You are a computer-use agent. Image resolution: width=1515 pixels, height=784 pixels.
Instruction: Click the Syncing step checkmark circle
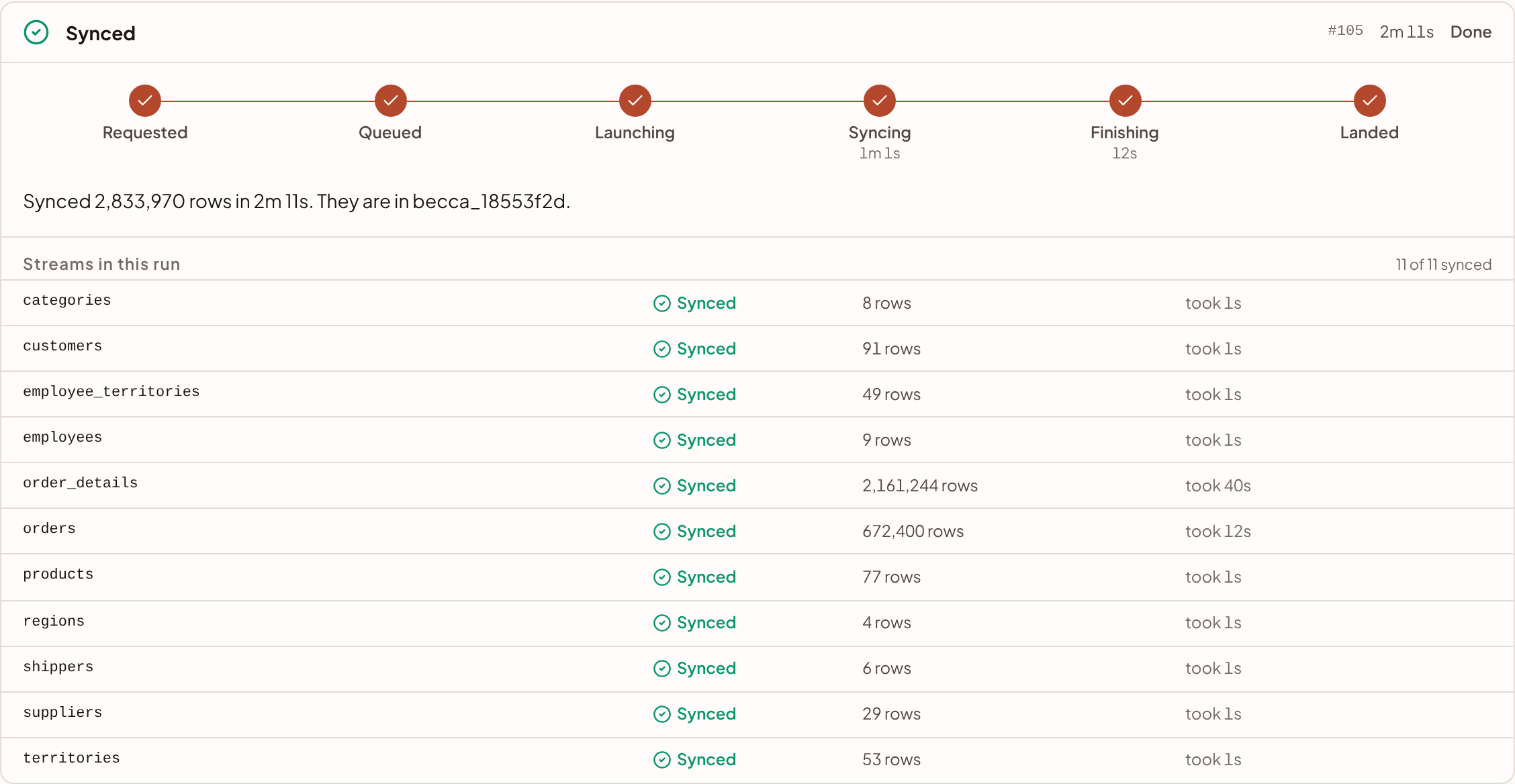pos(880,101)
